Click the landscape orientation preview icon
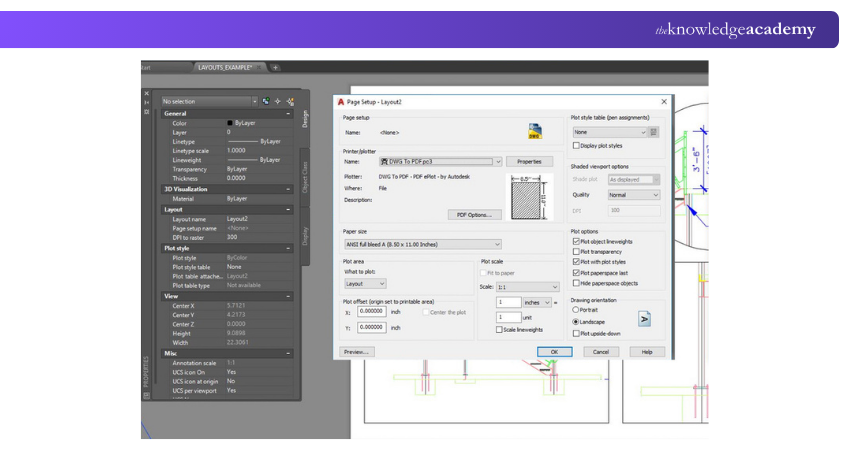The image size is (850, 450). pyautogui.click(x=644, y=319)
